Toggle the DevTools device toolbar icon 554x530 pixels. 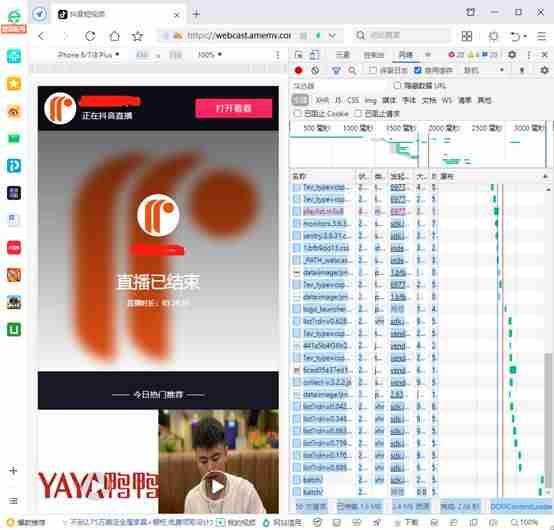[314, 55]
